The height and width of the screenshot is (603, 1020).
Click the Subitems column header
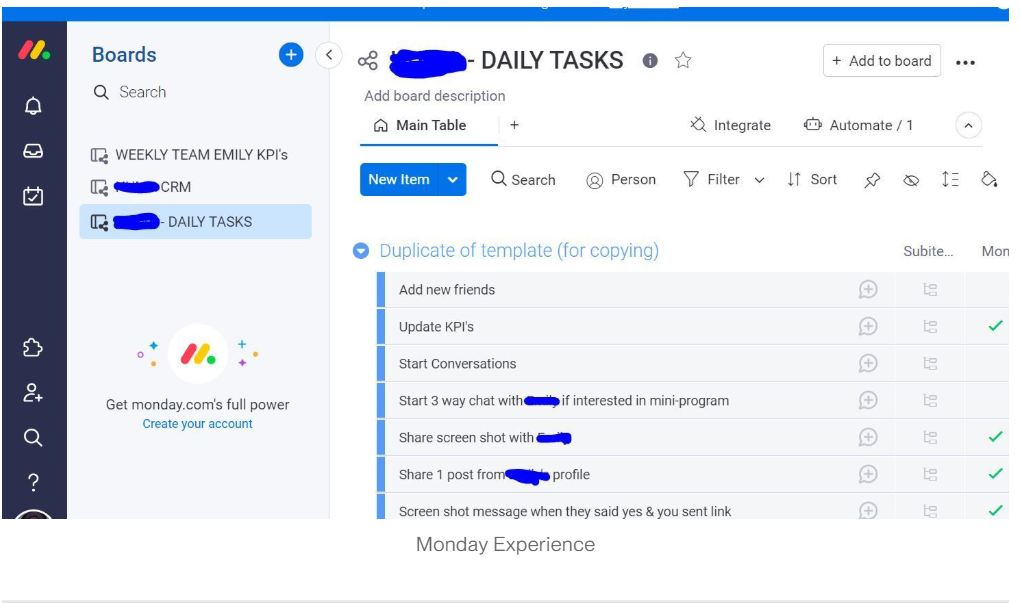(928, 251)
